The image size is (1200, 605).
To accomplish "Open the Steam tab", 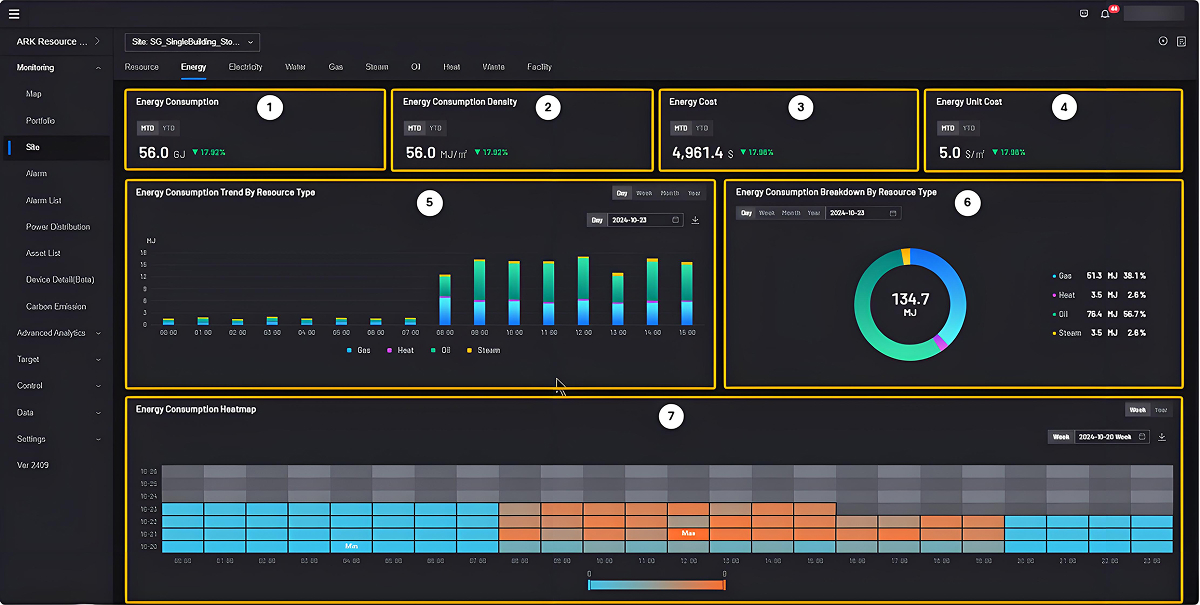I will 376,67.
